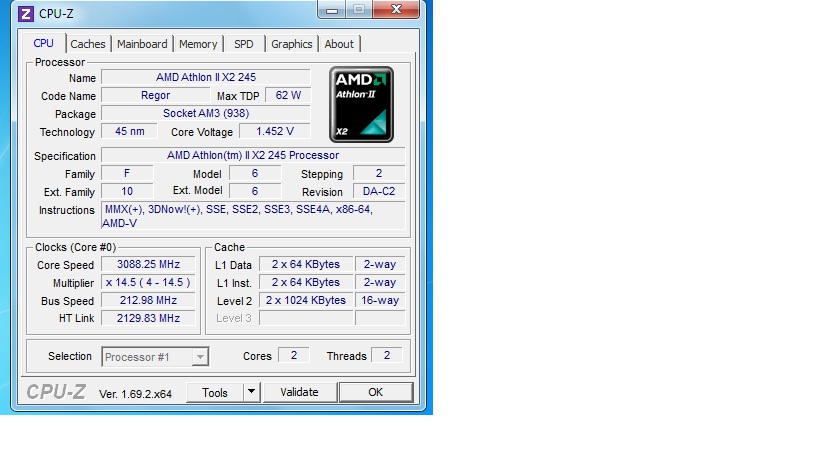Click the Threads count value

point(387,355)
